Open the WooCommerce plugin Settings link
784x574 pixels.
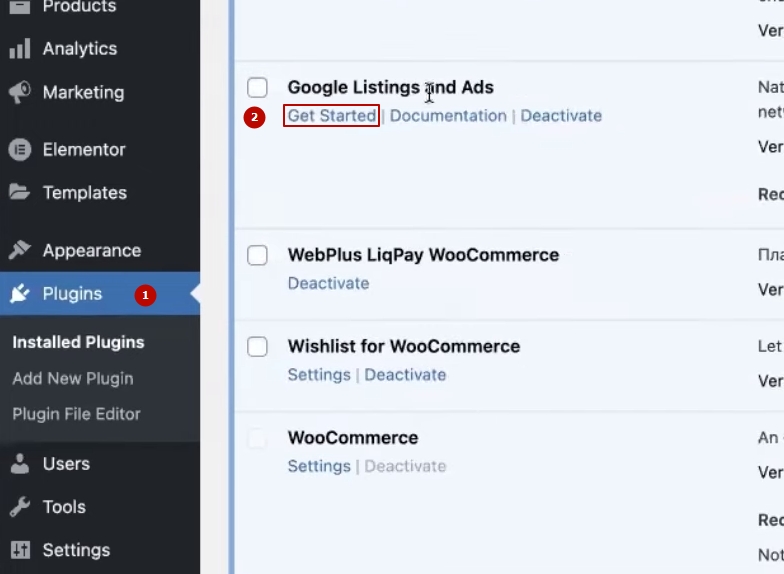[x=319, y=466]
